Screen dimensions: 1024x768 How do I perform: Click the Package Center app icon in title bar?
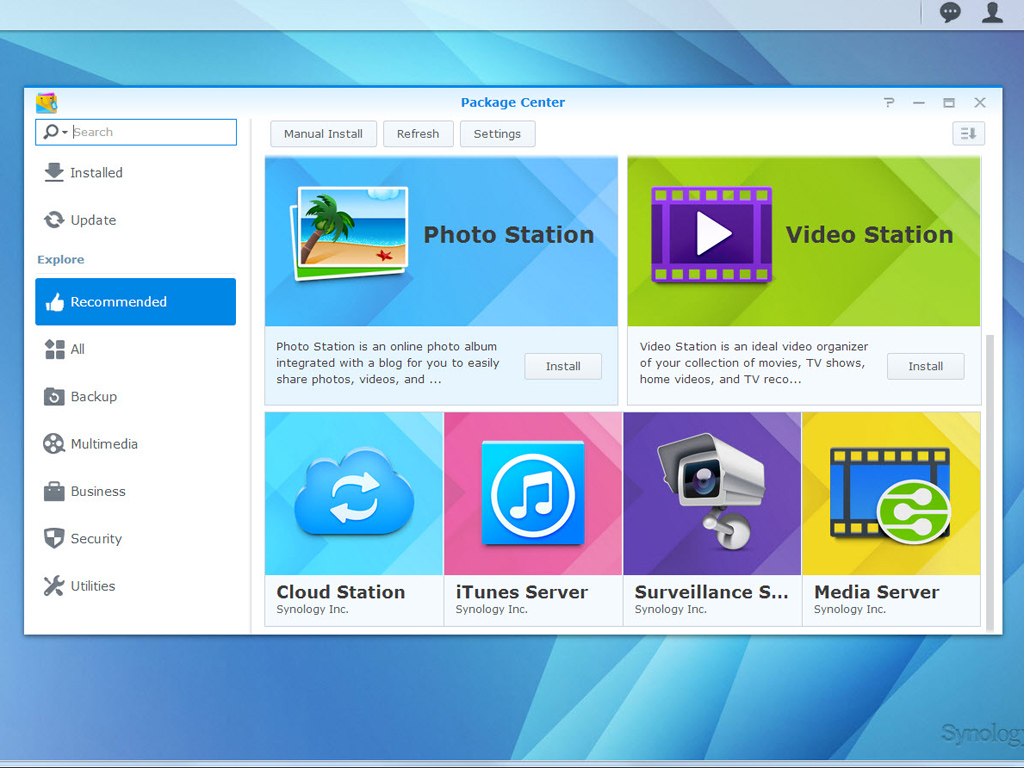[46, 103]
